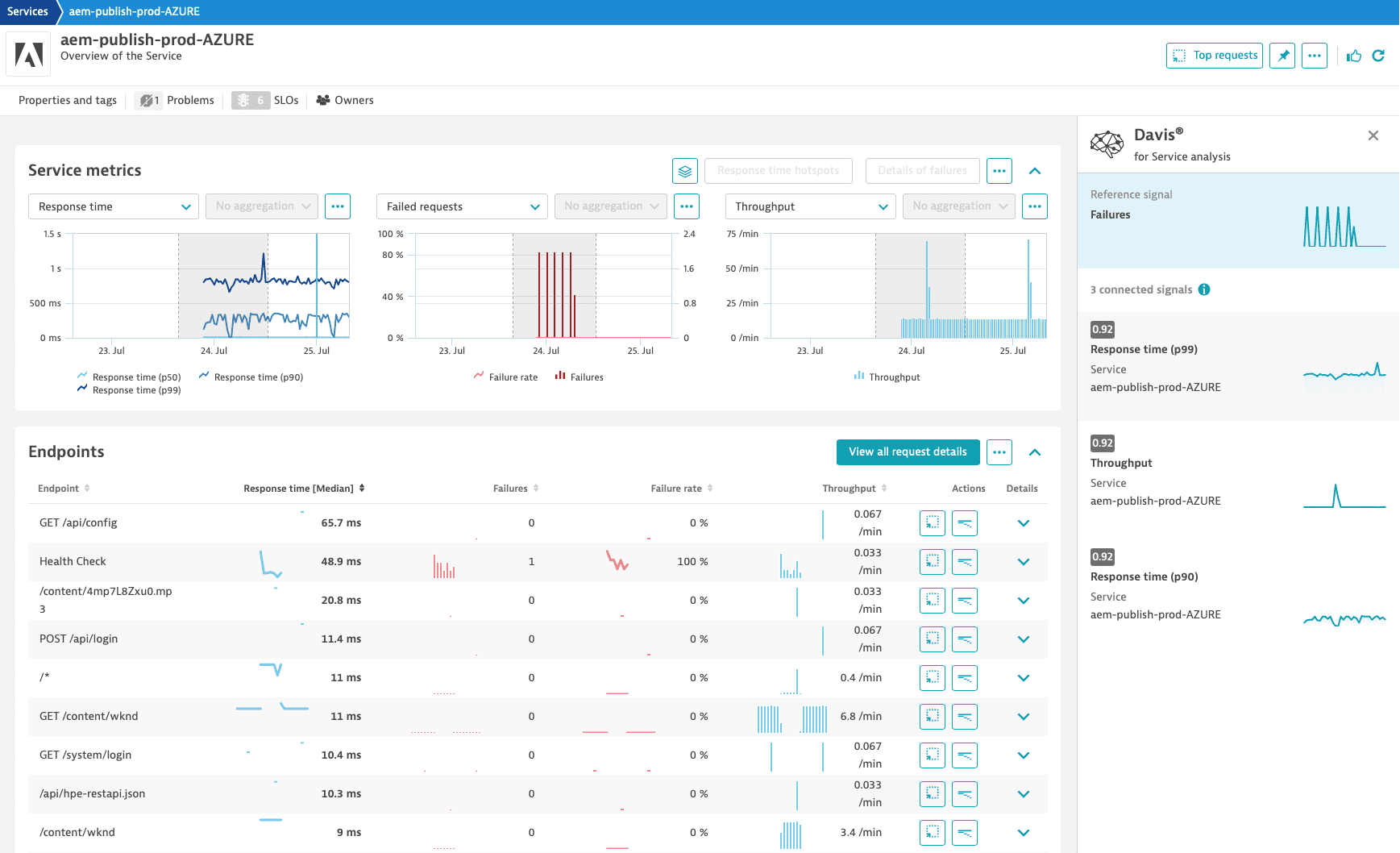Screen dimensions: 1400x853
Task: Open Failed requests chart options
Action: [x=687, y=206]
